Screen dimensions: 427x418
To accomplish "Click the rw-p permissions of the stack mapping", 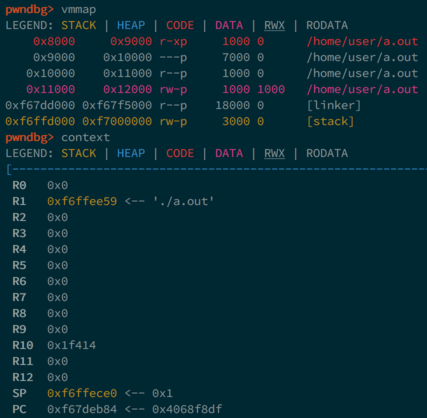I will tap(173, 121).
